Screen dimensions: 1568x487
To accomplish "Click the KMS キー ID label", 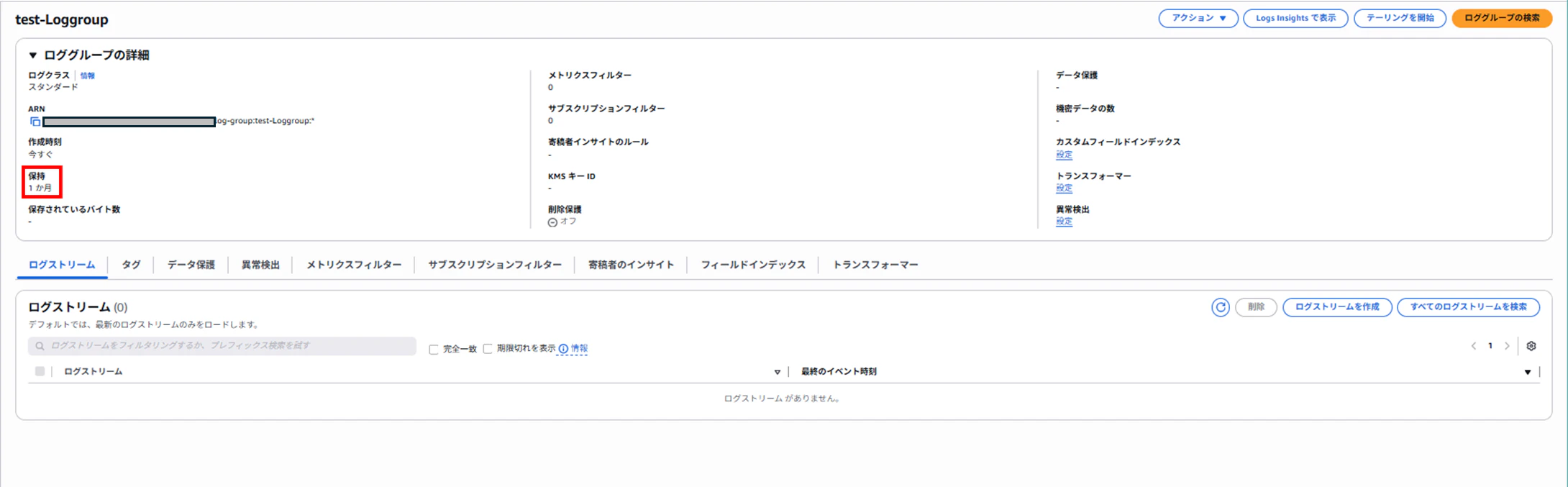I will point(572,176).
